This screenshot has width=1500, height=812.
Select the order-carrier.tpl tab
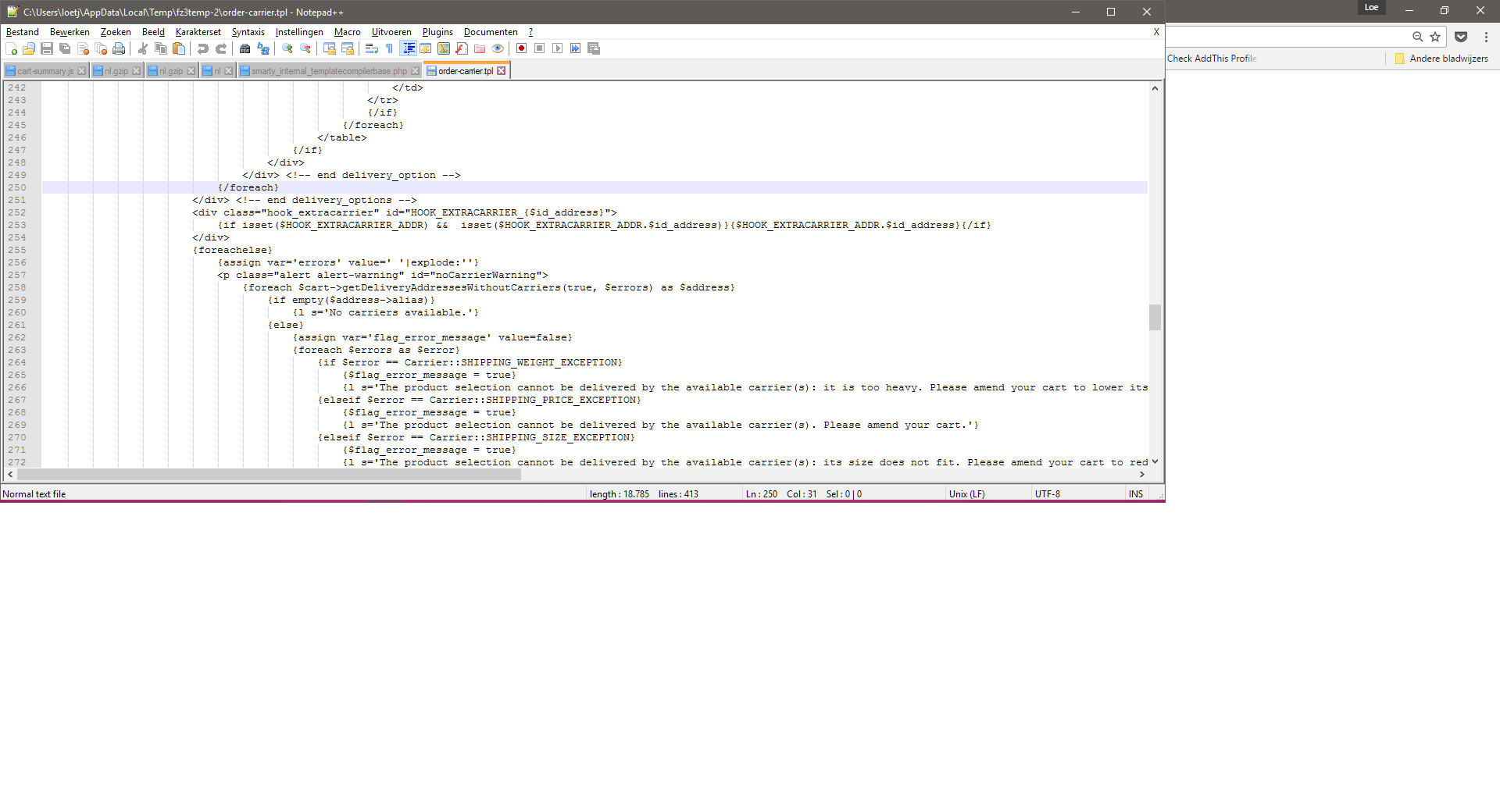click(x=466, y=71)
